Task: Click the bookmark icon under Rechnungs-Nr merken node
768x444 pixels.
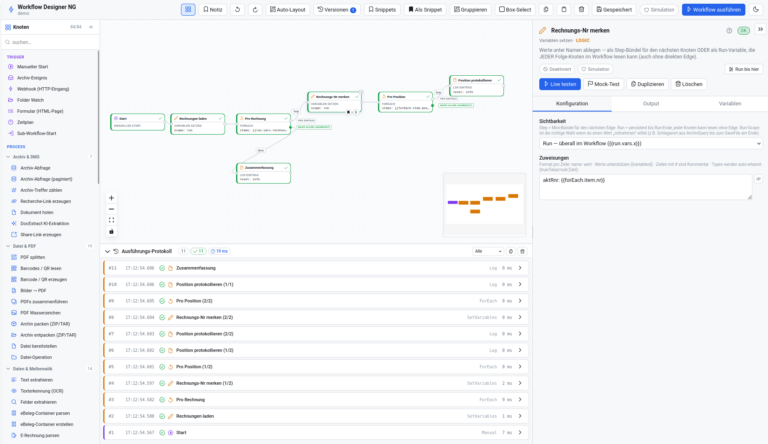Action: (348, 112)
